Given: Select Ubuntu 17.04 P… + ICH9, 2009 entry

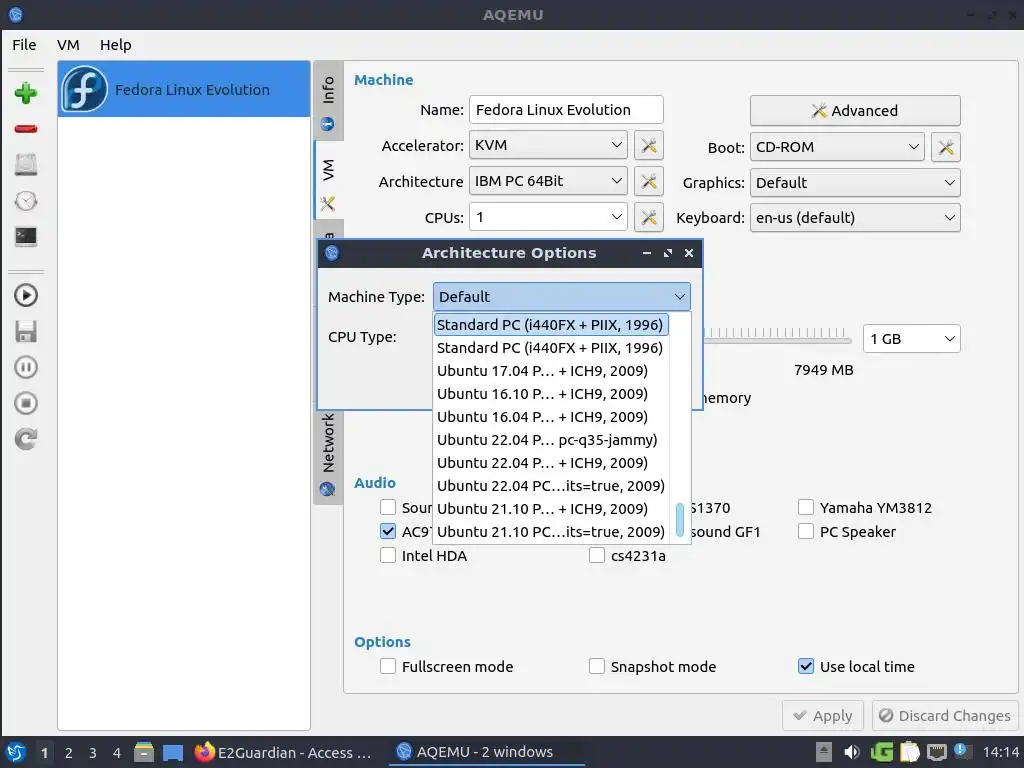Looking at the screenshot, I should point(551,370).
